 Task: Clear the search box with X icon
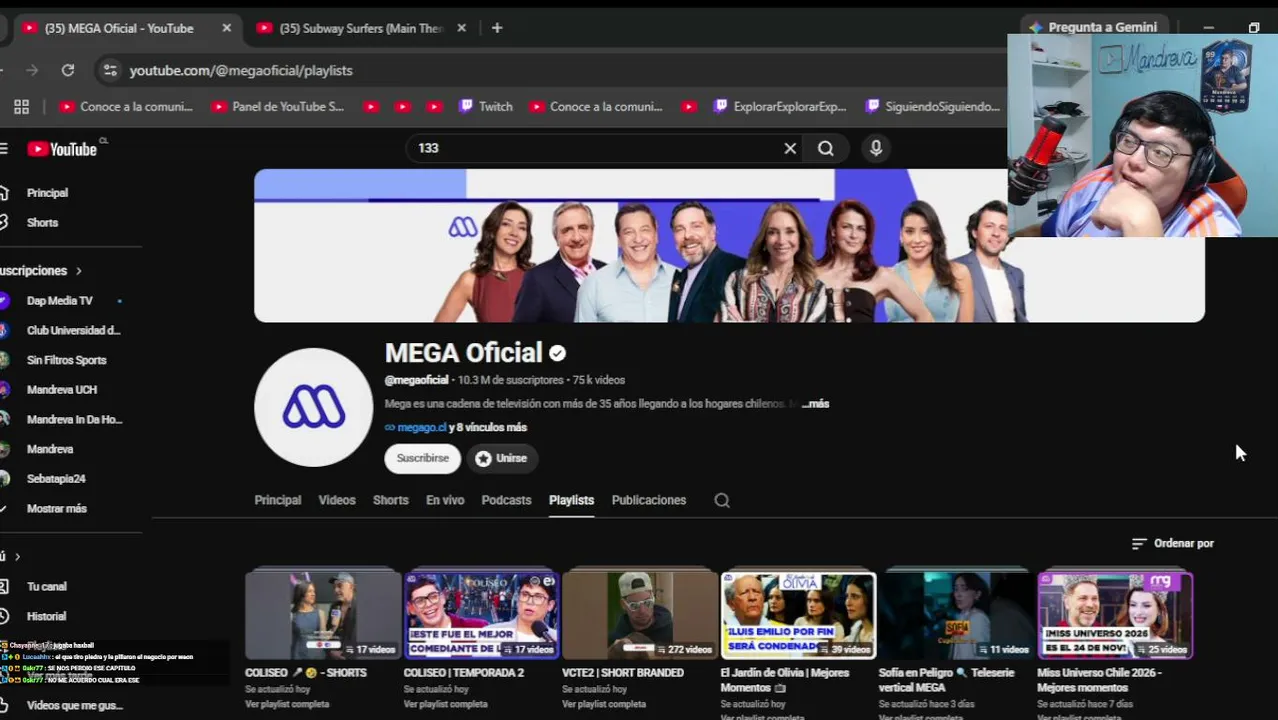coord(790,148)
